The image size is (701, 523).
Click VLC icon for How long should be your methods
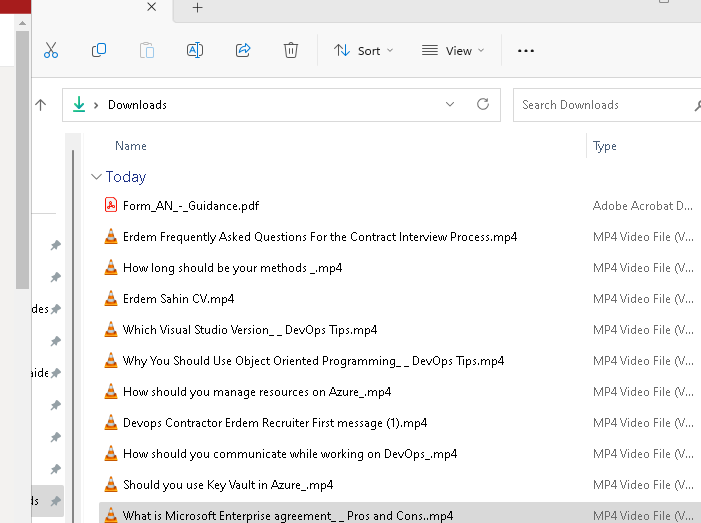111,267
